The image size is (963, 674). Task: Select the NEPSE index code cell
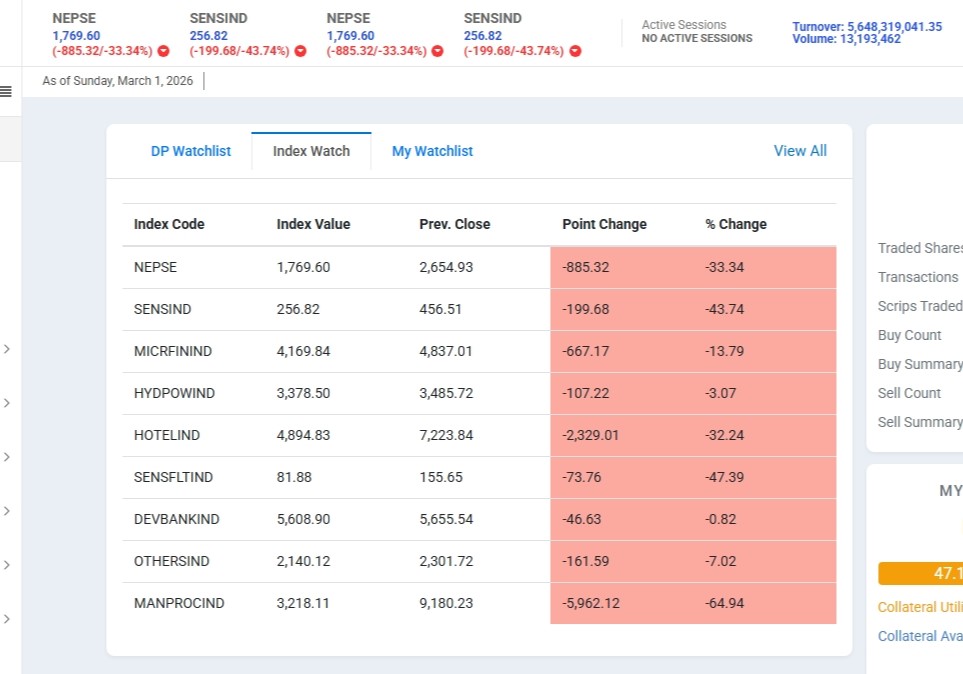(x=155, y=267)
